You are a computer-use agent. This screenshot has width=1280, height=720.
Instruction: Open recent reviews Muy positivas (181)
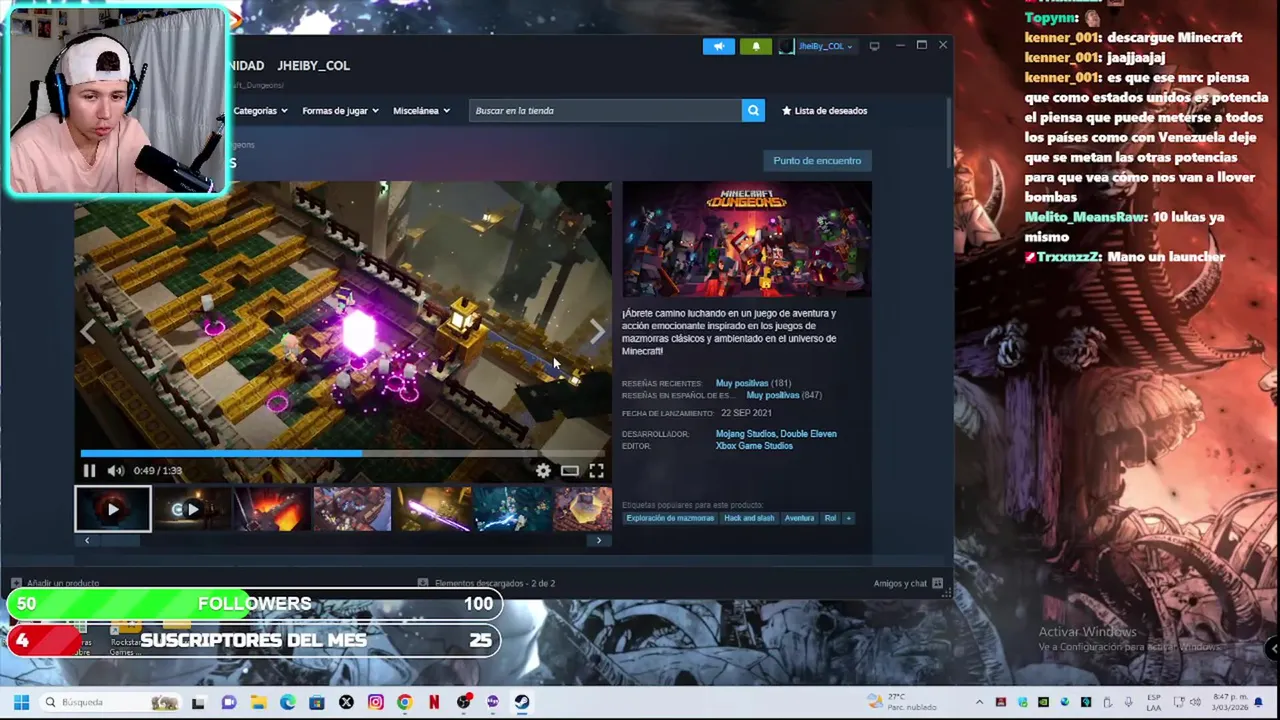[x=753, y=383]
